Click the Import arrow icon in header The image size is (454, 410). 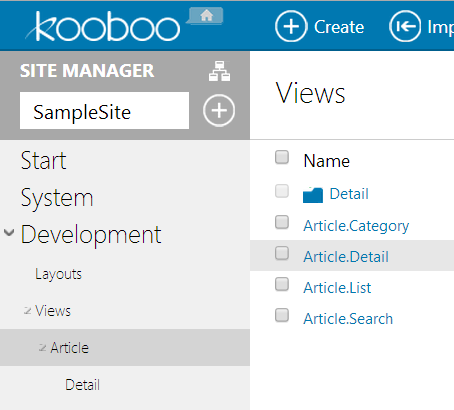coord(405,26)
